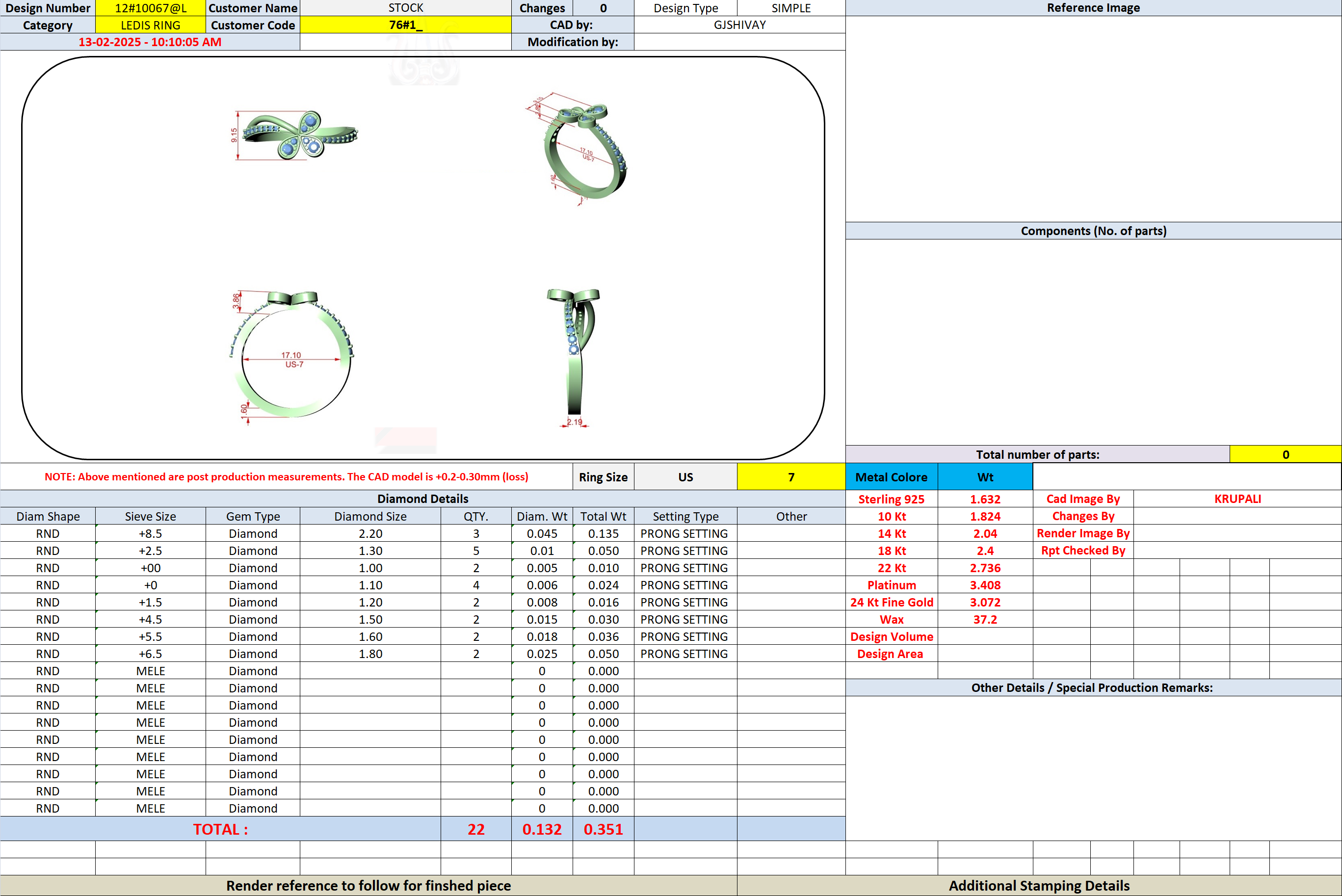The height and width of the screenshot is (896, 1342).
Task: Select sieve size +00 cell
Action: coord(150,567)
